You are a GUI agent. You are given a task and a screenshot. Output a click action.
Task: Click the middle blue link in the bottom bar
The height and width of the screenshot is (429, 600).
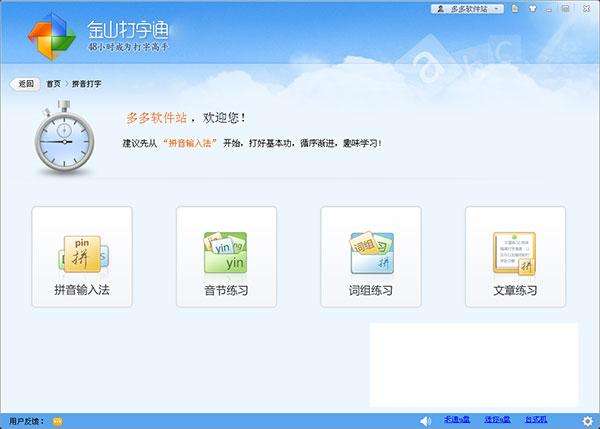pos(497,420)
